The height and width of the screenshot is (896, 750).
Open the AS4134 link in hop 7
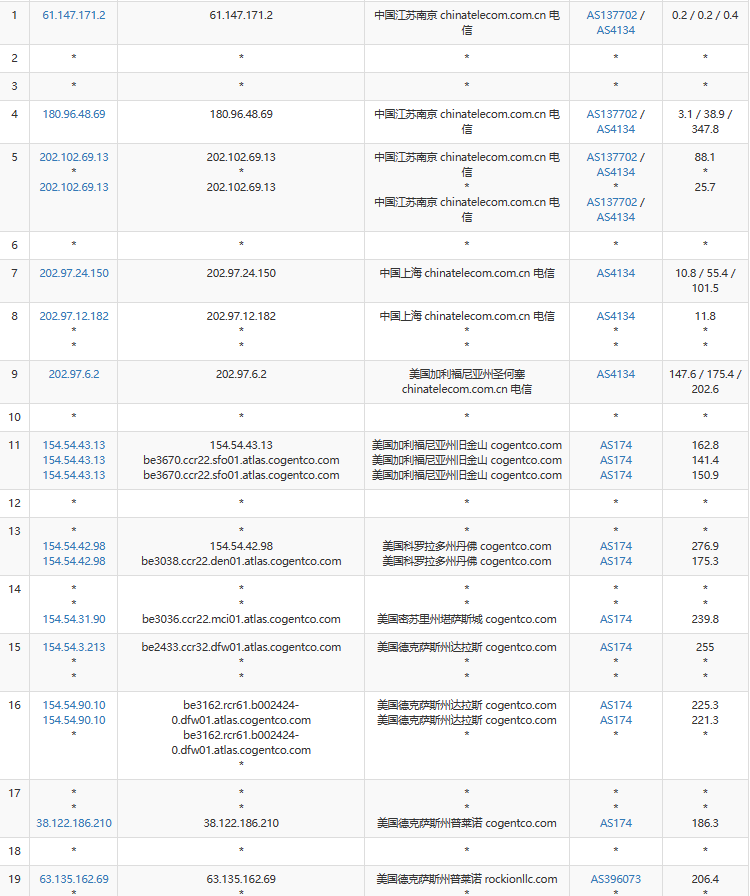(x=616, y=273)
